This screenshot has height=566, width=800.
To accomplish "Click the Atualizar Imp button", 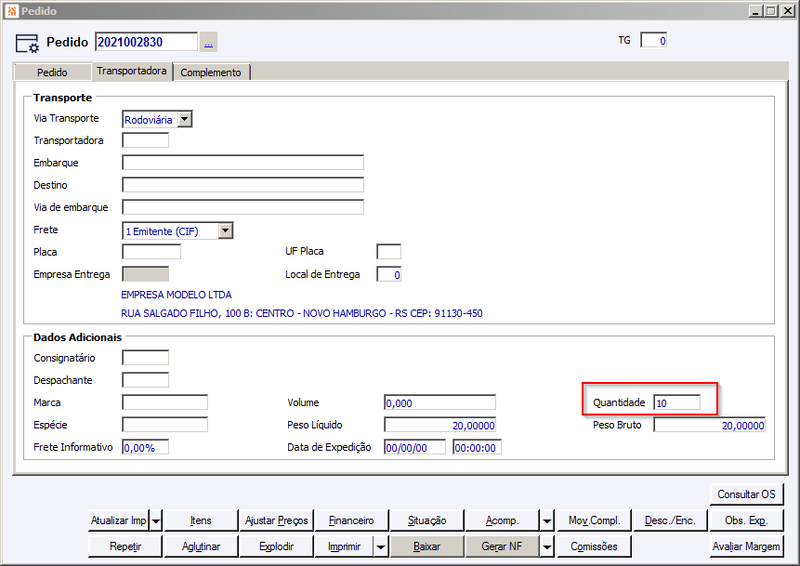I will 118,521.
